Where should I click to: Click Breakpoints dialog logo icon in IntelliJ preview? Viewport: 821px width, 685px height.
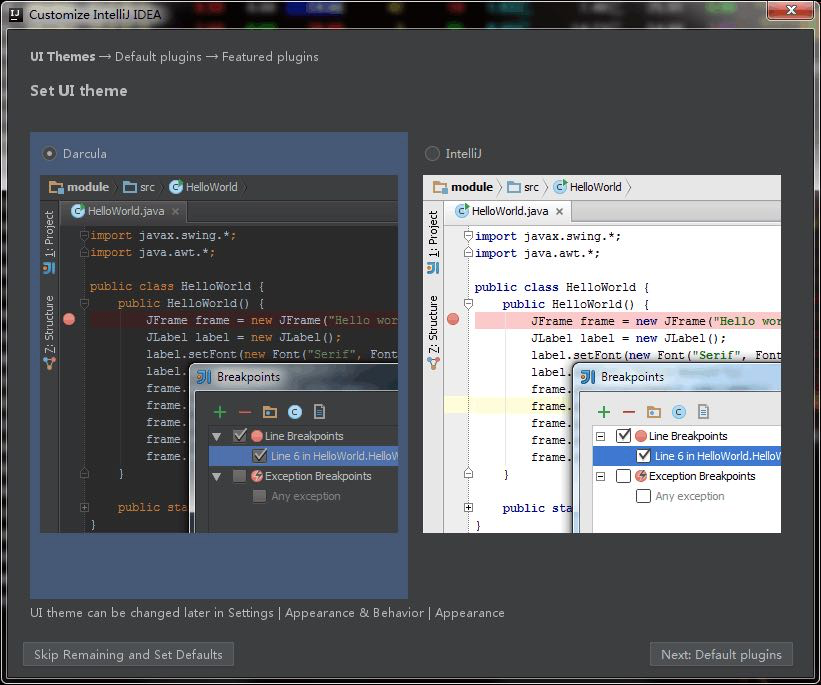coord(588,377)
